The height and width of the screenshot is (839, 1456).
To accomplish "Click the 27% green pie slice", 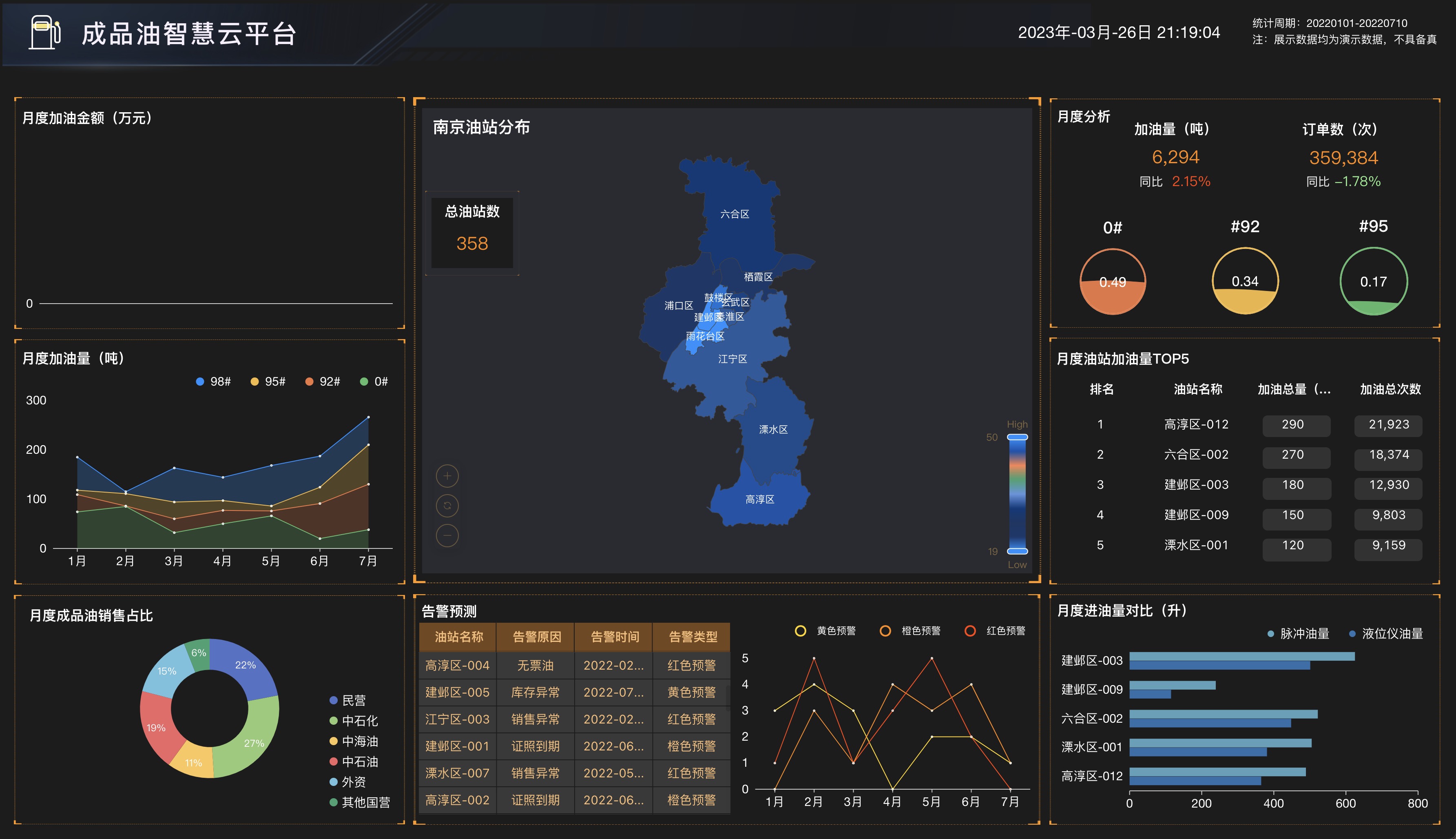I will click(x=254, y=743).
